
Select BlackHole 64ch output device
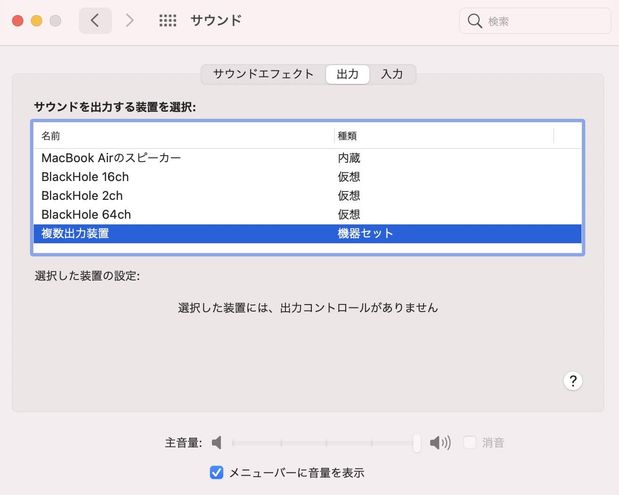pos(308,215)
